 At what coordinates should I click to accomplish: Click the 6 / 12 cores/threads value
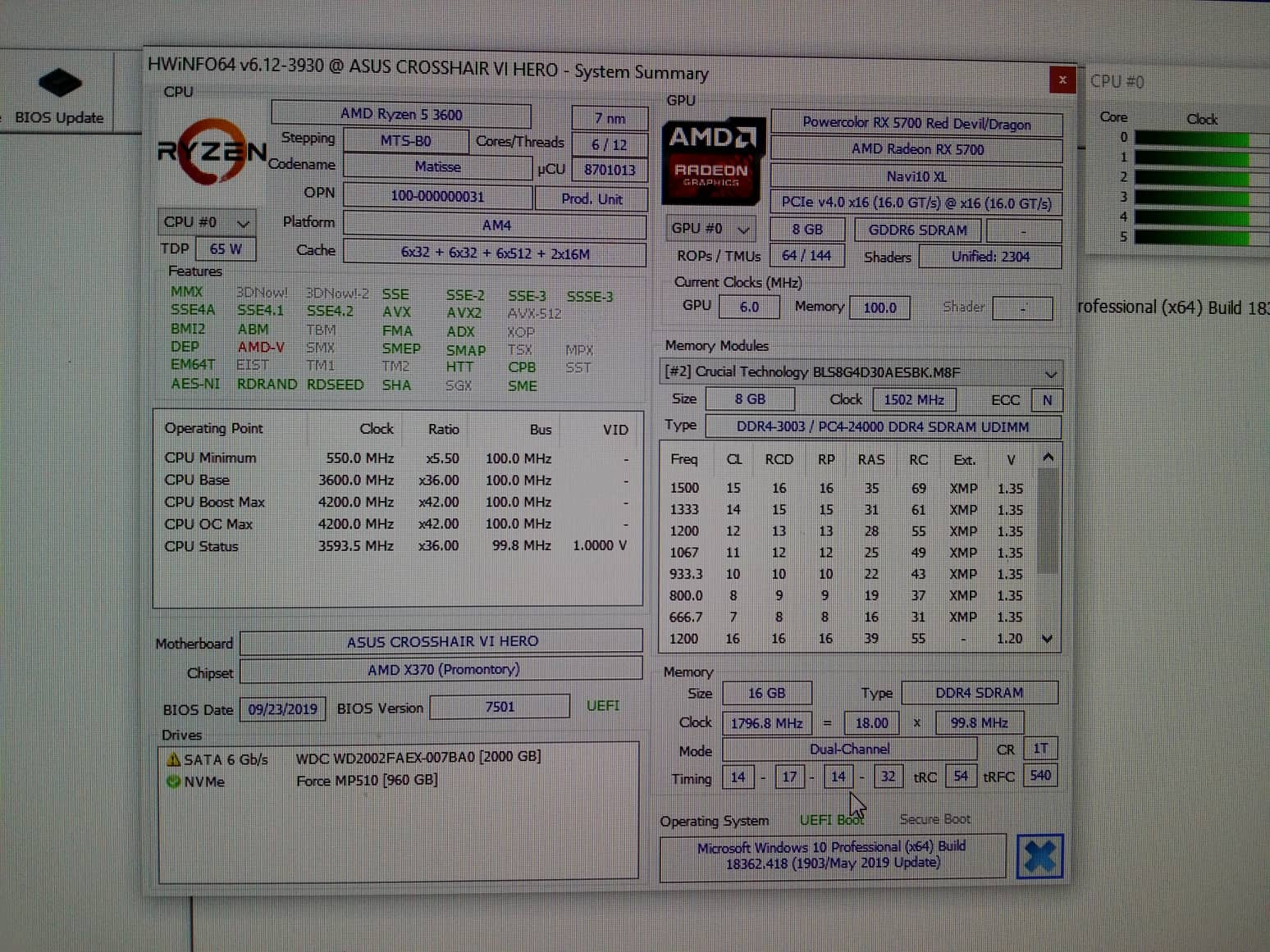click(610, 144)
